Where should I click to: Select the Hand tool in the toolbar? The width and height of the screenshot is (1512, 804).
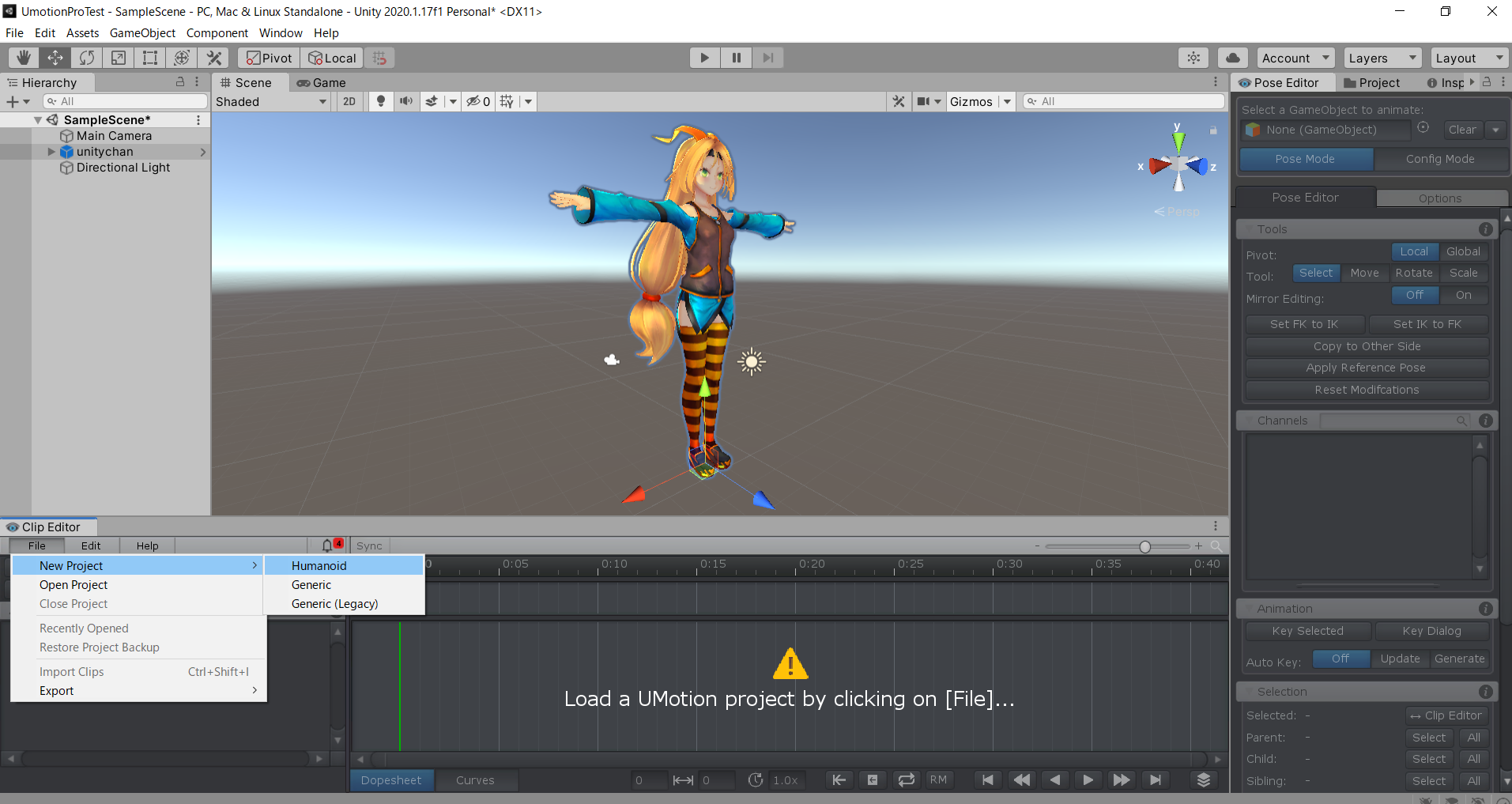(22, 57)
